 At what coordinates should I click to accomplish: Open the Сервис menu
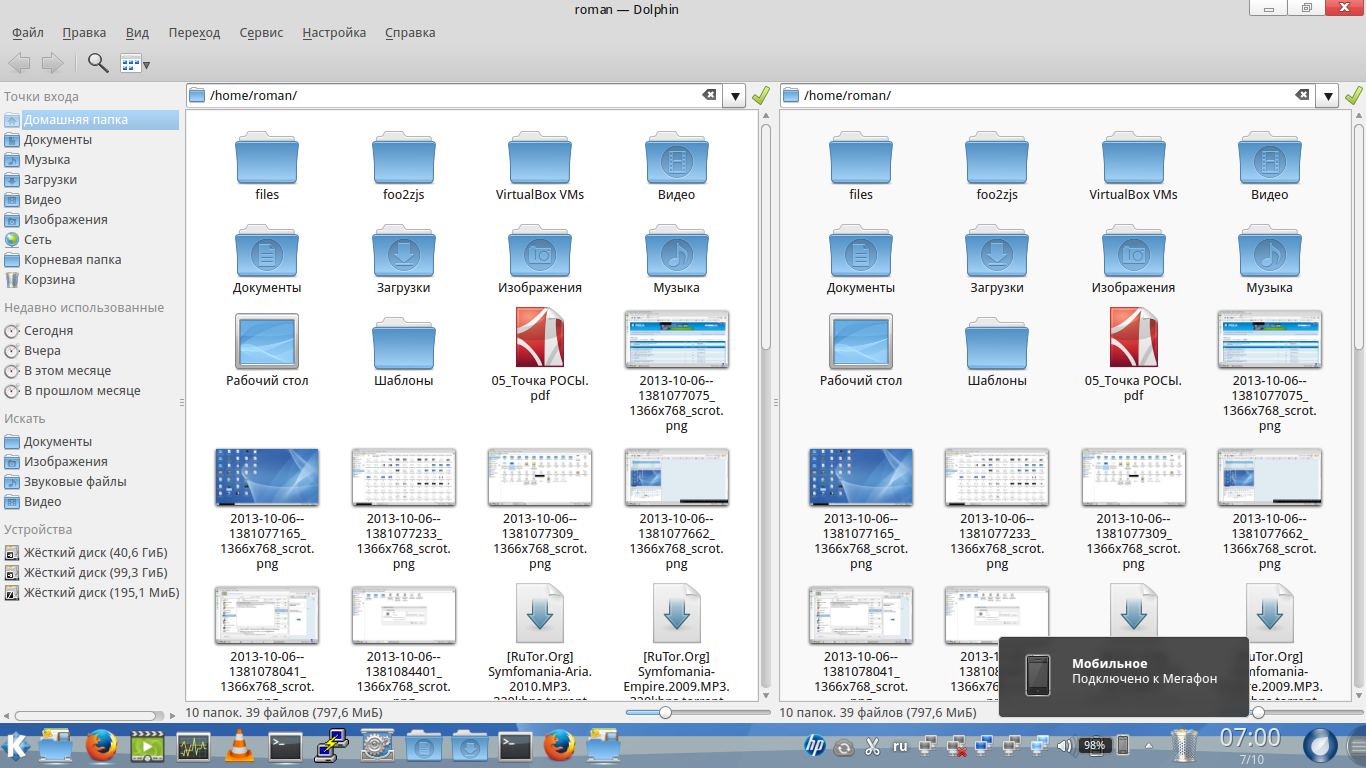261,32
